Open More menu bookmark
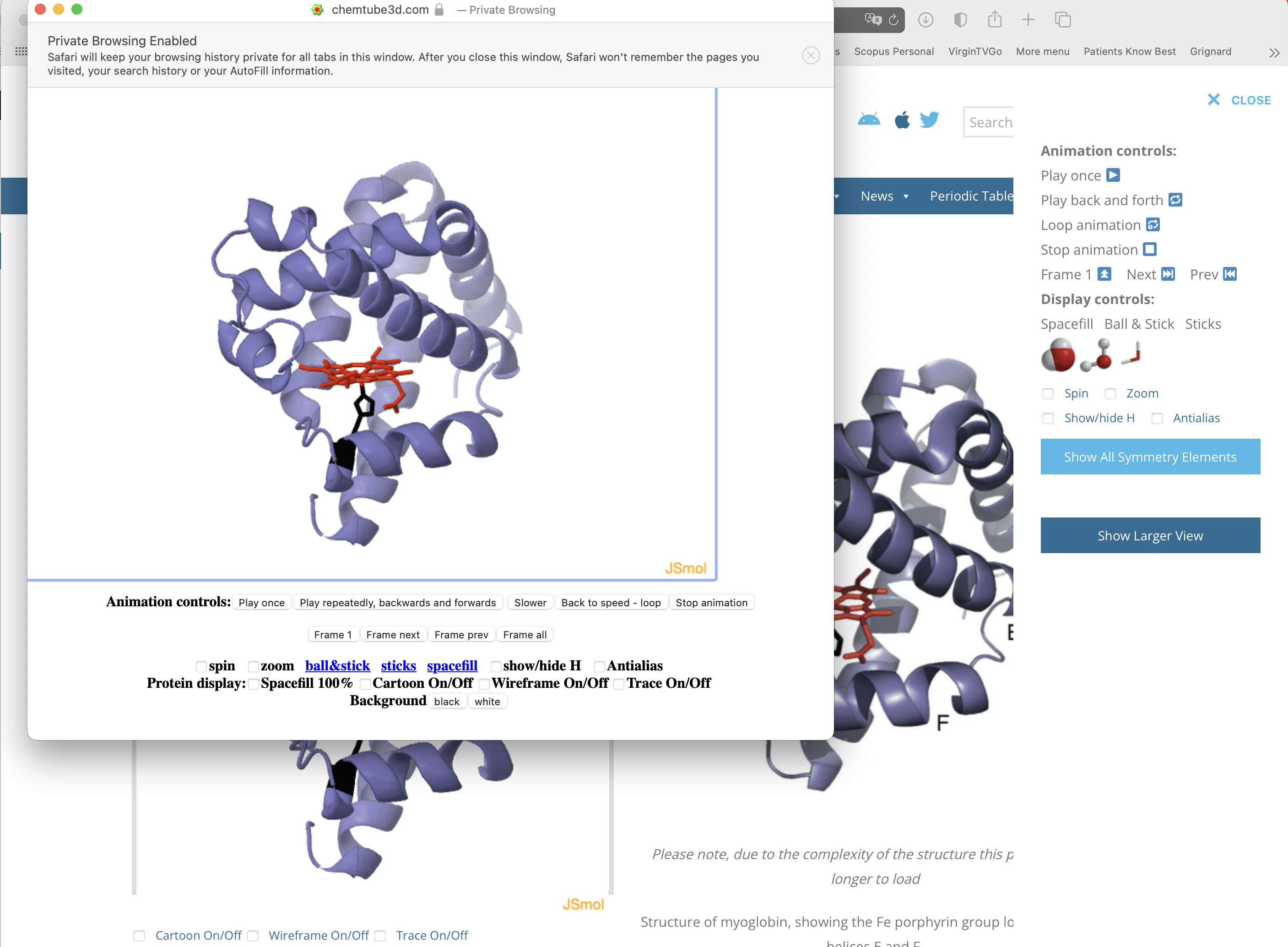The width and height of the screenshot is (1288, 947). 1042,52
